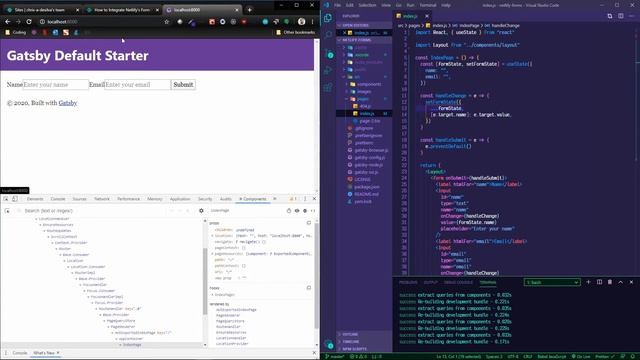Open DevTools customize three-dot menu
The width and height of the screenshot is (640, 360).
pyautogui.click(x=305, y=199)
